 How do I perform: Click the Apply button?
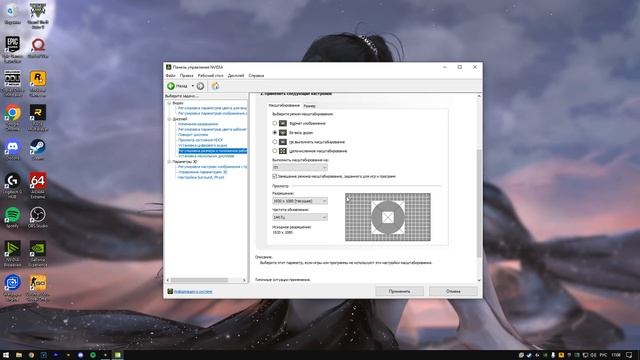pos(399,291)
